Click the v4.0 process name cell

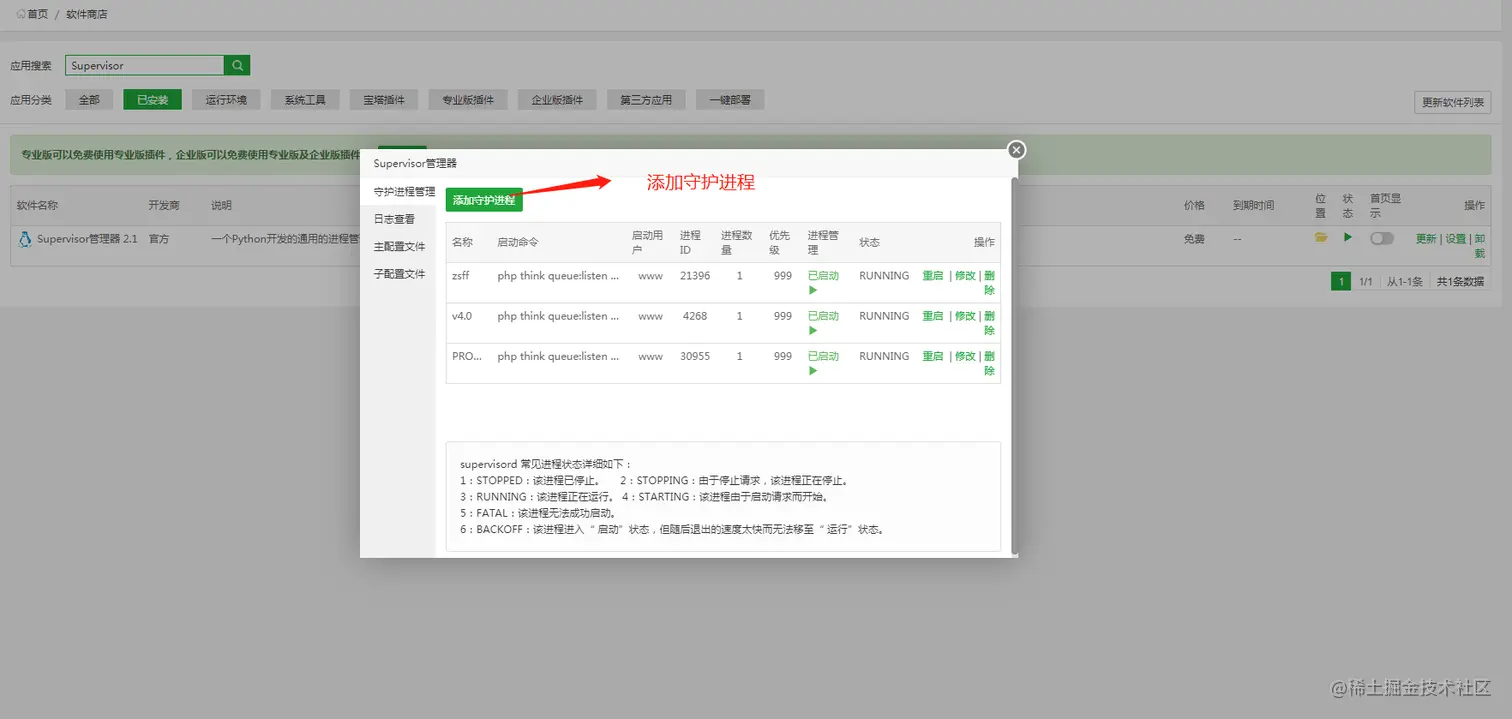(x=462, y=315)
